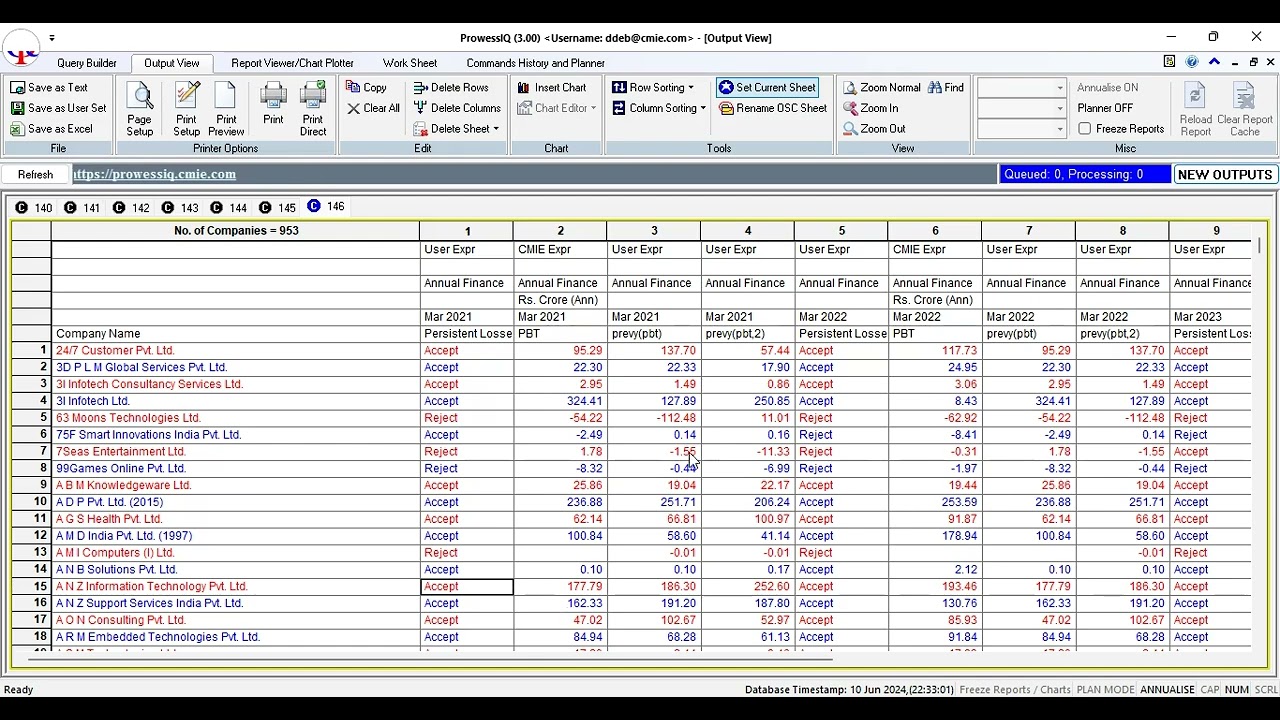Delete Columns from sheet
Viewport: 1280px width, 720px height.
[x=457, y=108]
